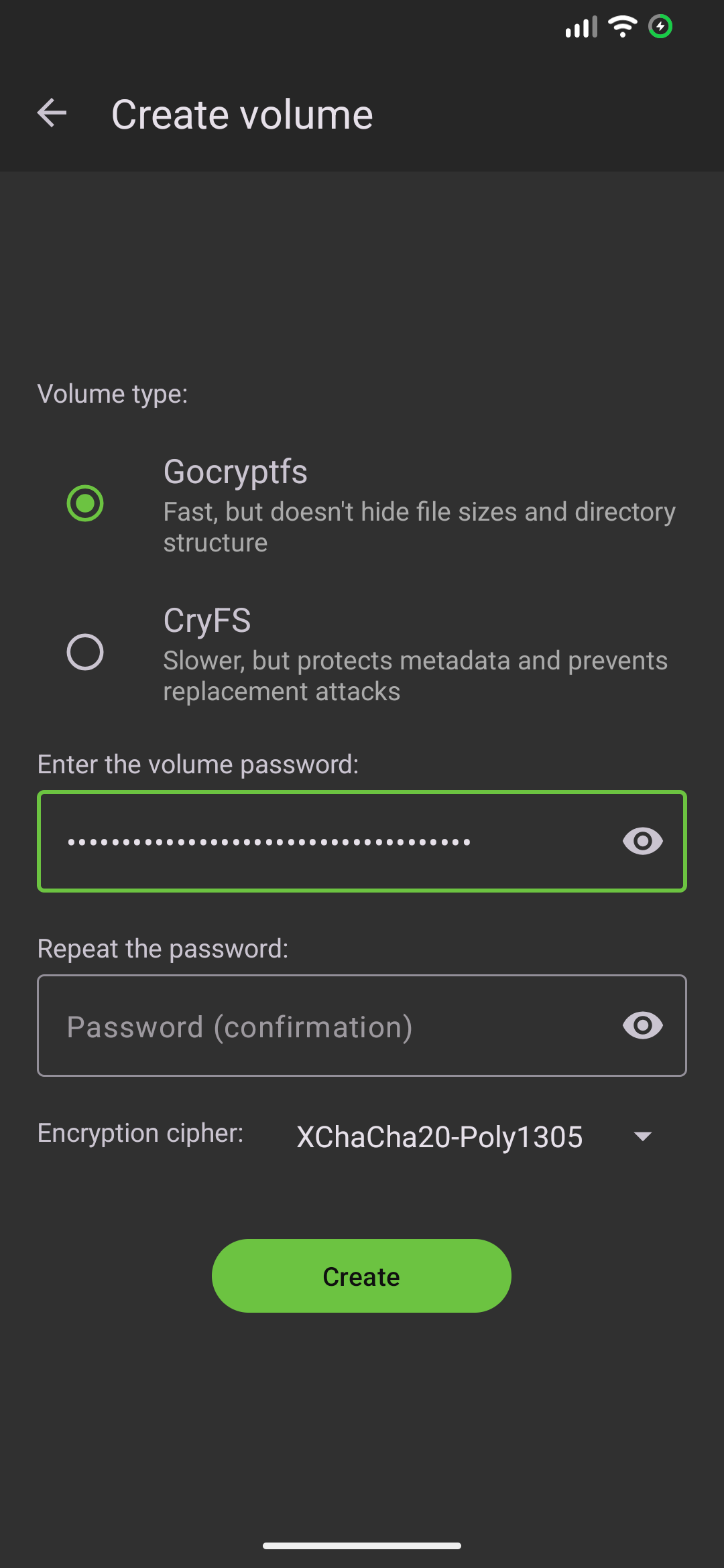Tap the CryFS description about metadata protection
The width and height of the screenshot is (724, 1568).
click(x=415, y=676)
